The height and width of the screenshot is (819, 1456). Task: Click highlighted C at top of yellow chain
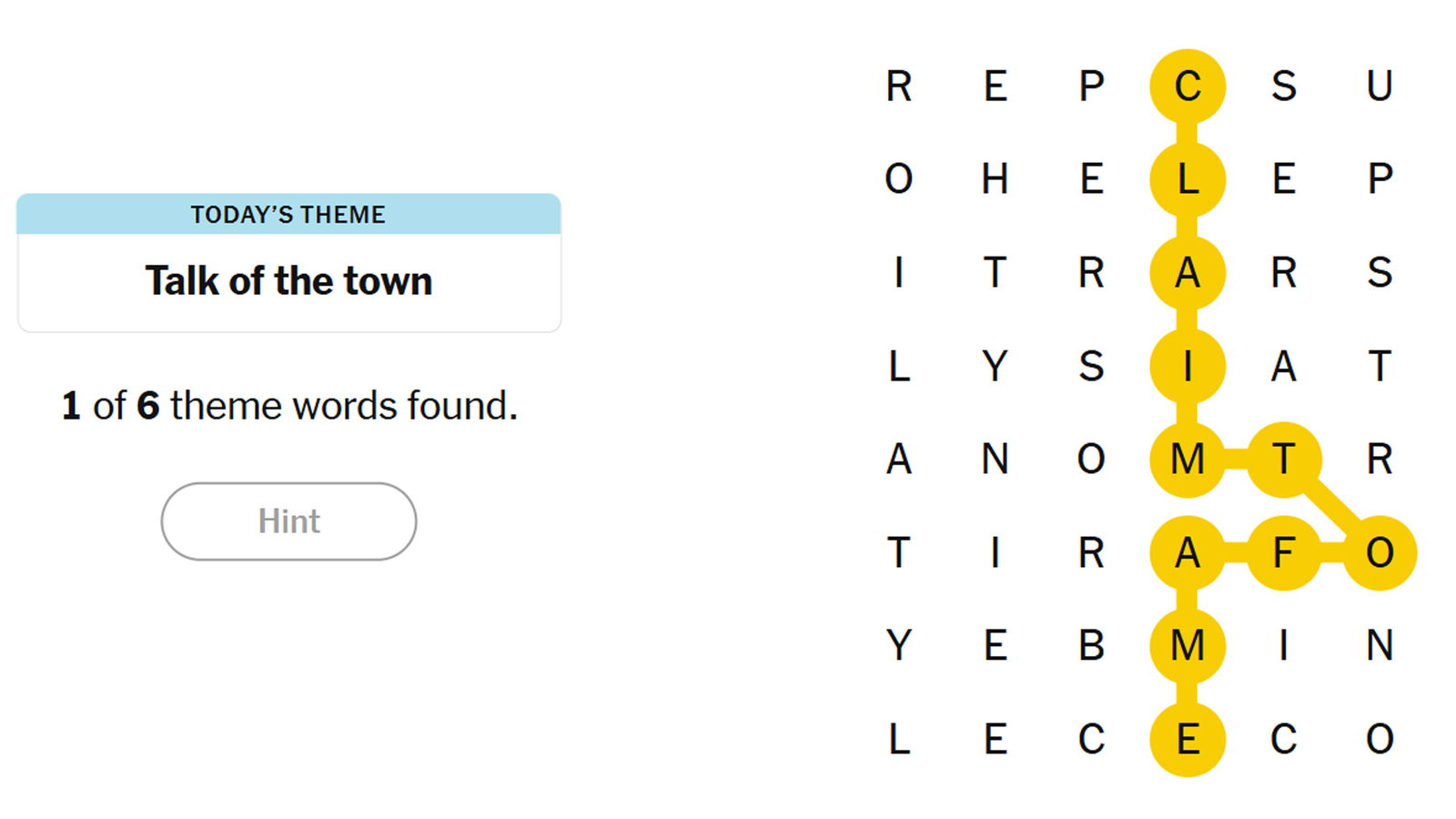point(1187,86)
